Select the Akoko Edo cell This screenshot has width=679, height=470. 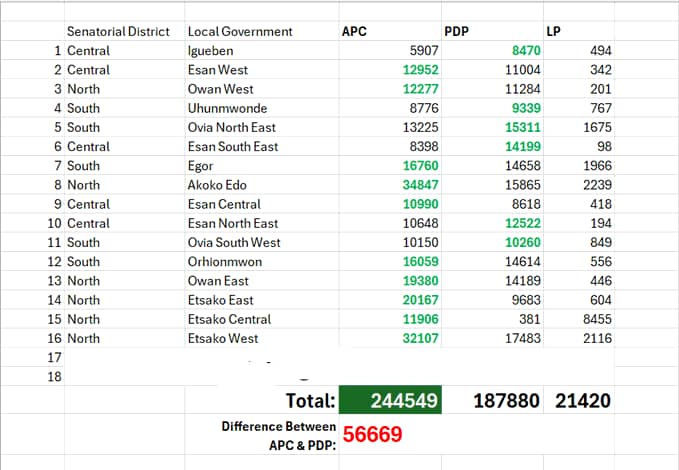pos(262,185)
